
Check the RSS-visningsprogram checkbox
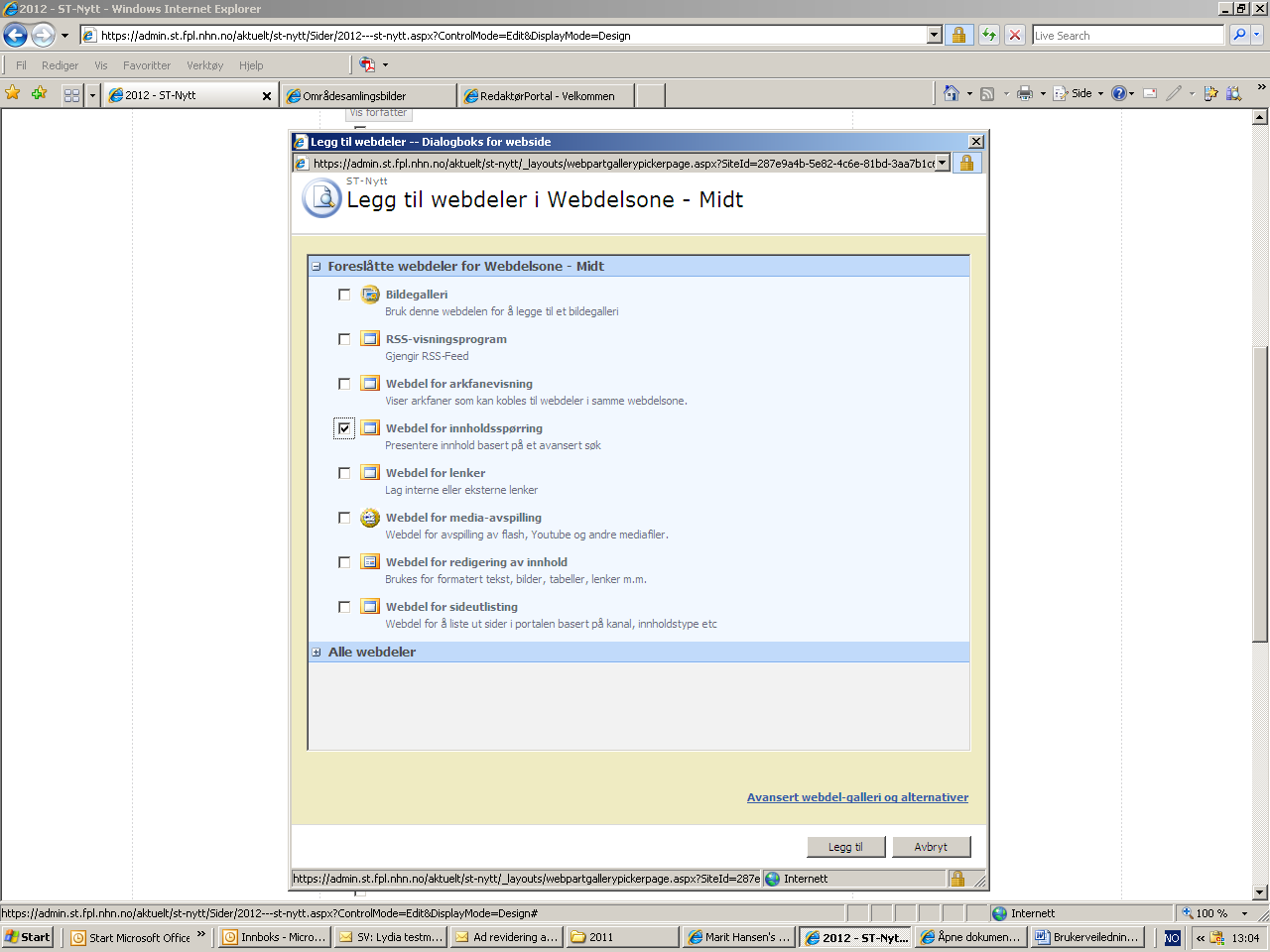point(344,339)
